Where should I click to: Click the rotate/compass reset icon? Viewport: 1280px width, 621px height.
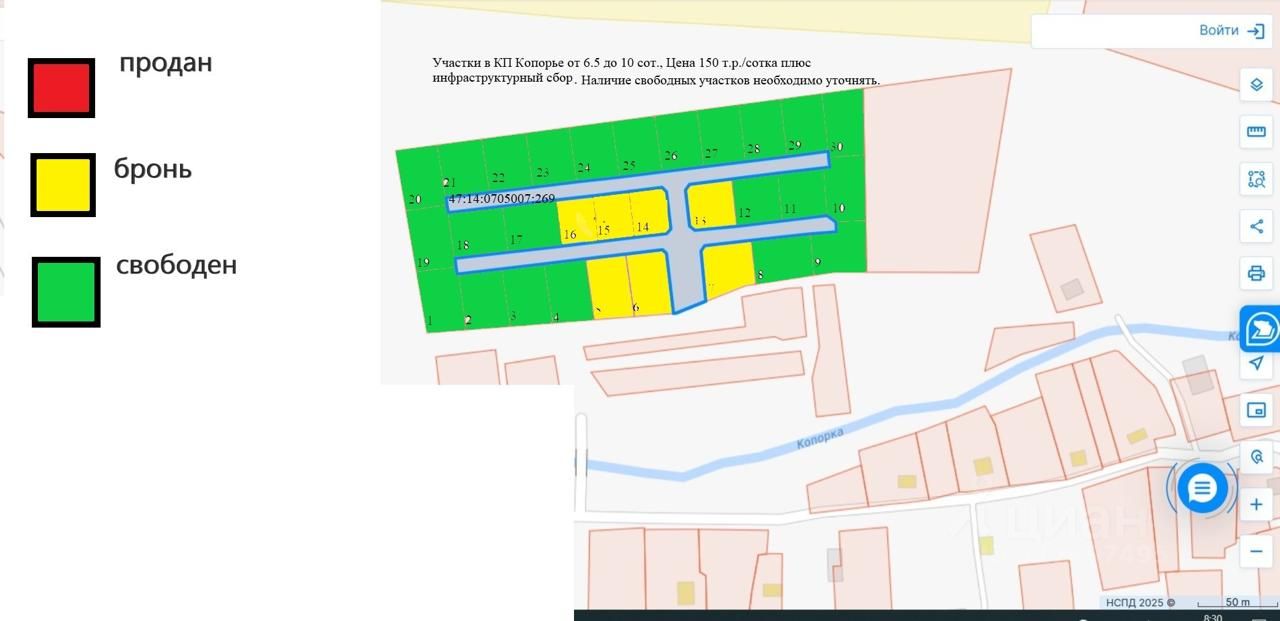tap(1256, 457)
